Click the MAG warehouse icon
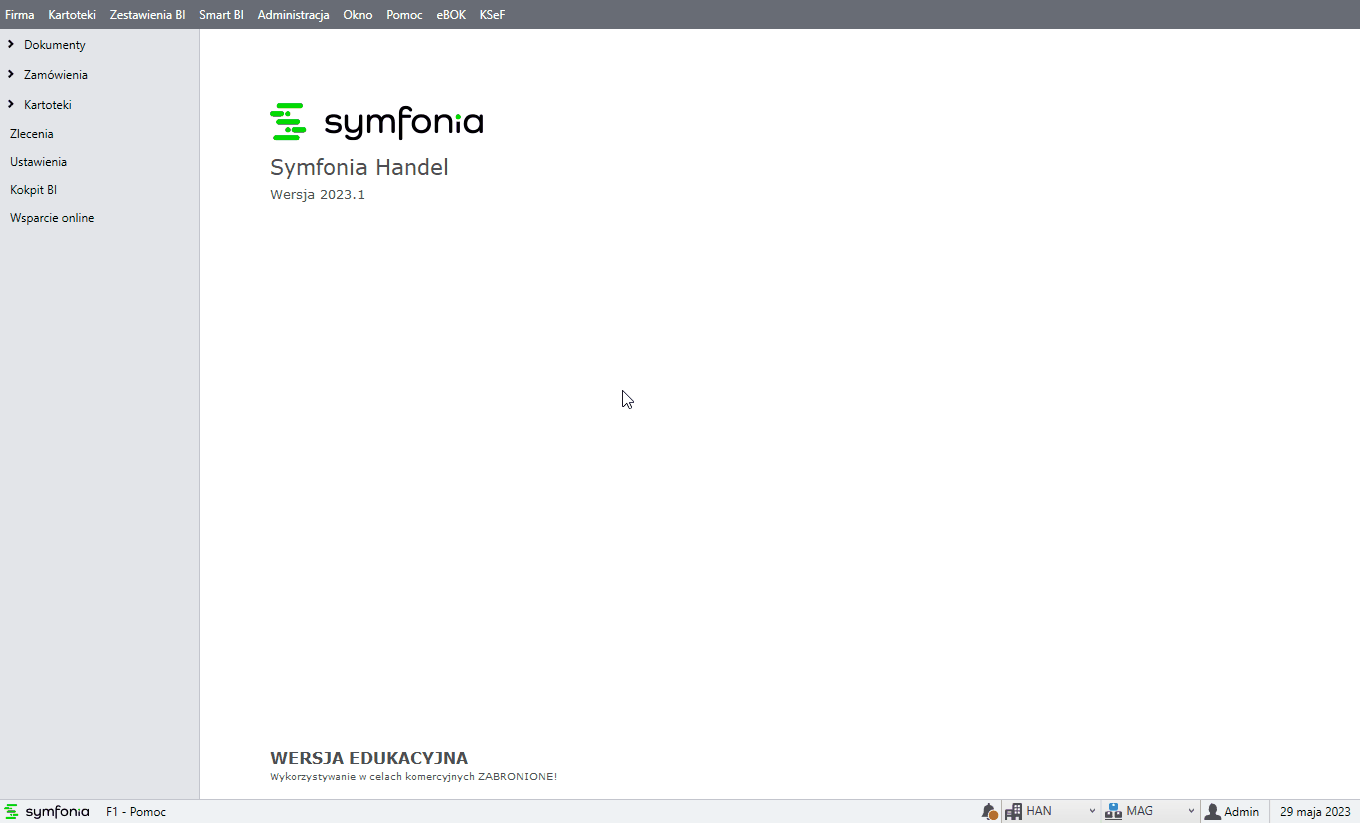The image size is (1360, 823). click(x=1113, y=812)
